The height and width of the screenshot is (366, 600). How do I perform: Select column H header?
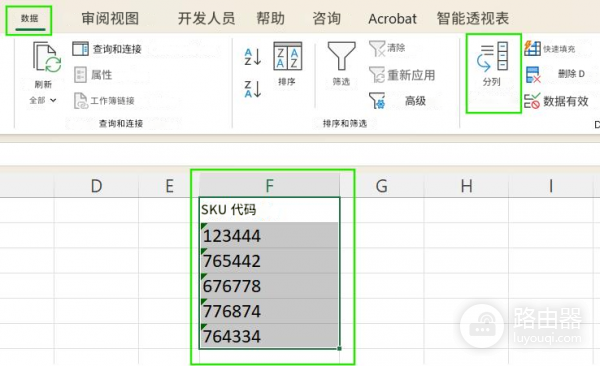466,186
